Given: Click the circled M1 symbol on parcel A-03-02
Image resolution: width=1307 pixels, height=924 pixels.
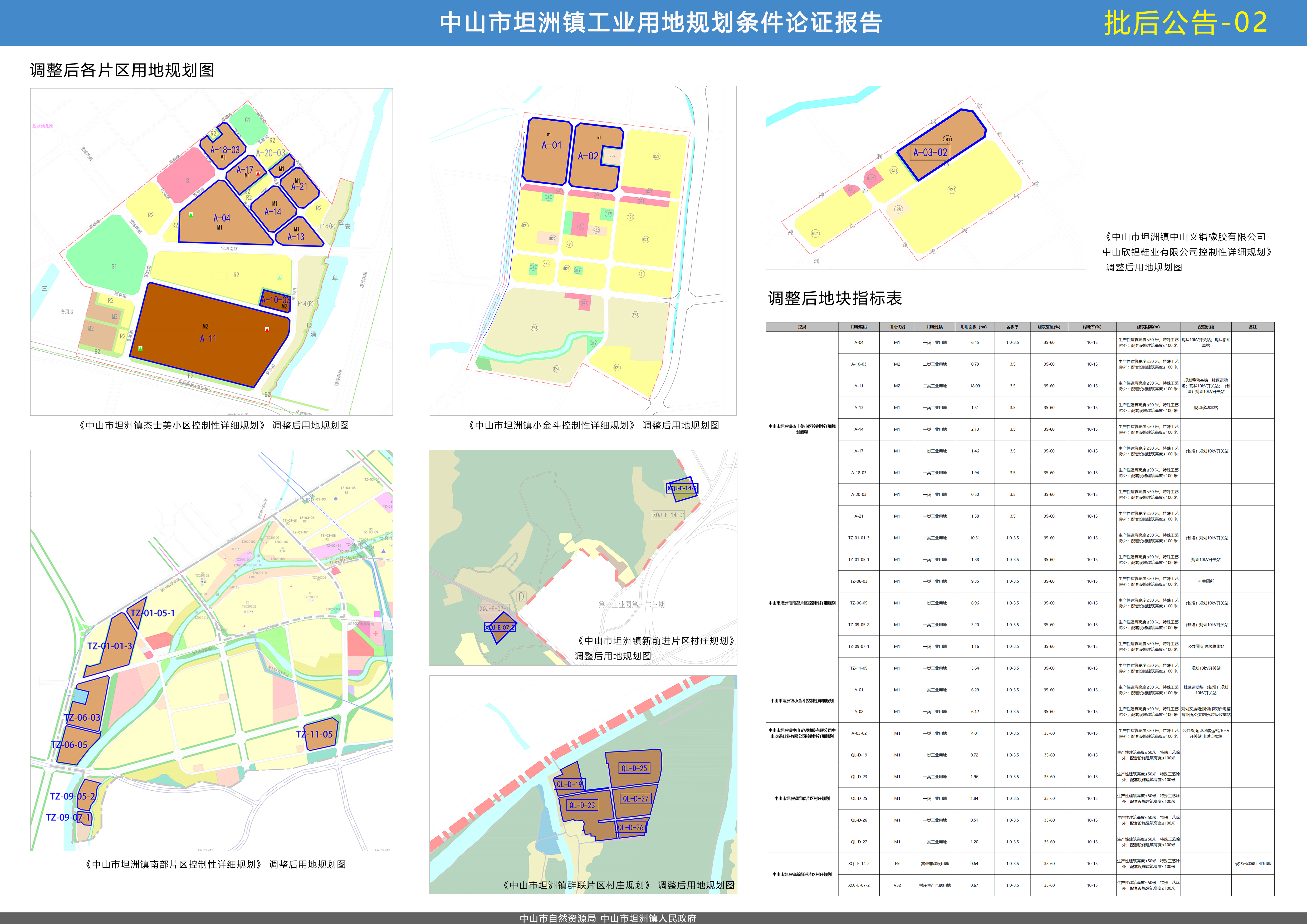Looking at the screenshot, I should coord(947,139).
